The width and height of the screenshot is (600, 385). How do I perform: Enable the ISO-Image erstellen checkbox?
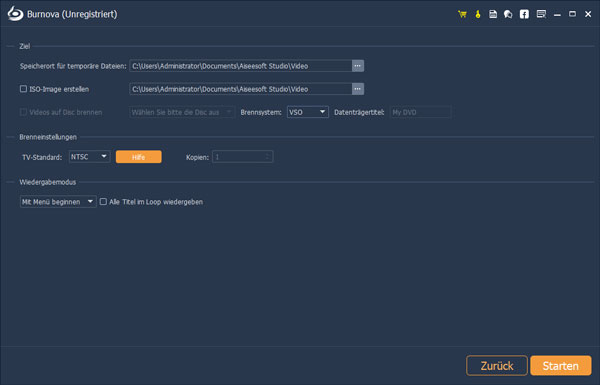pos(23,89)
